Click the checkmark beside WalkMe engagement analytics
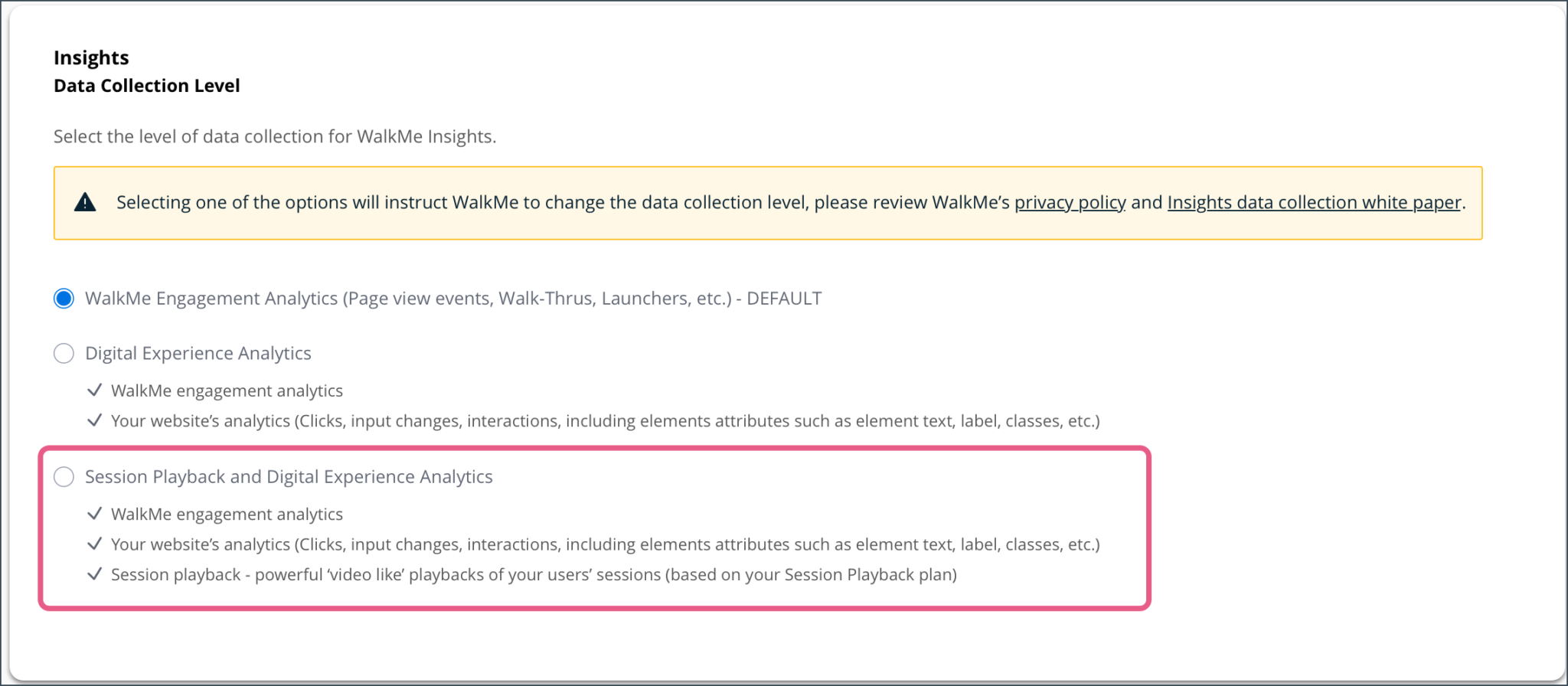 (95, 390)
